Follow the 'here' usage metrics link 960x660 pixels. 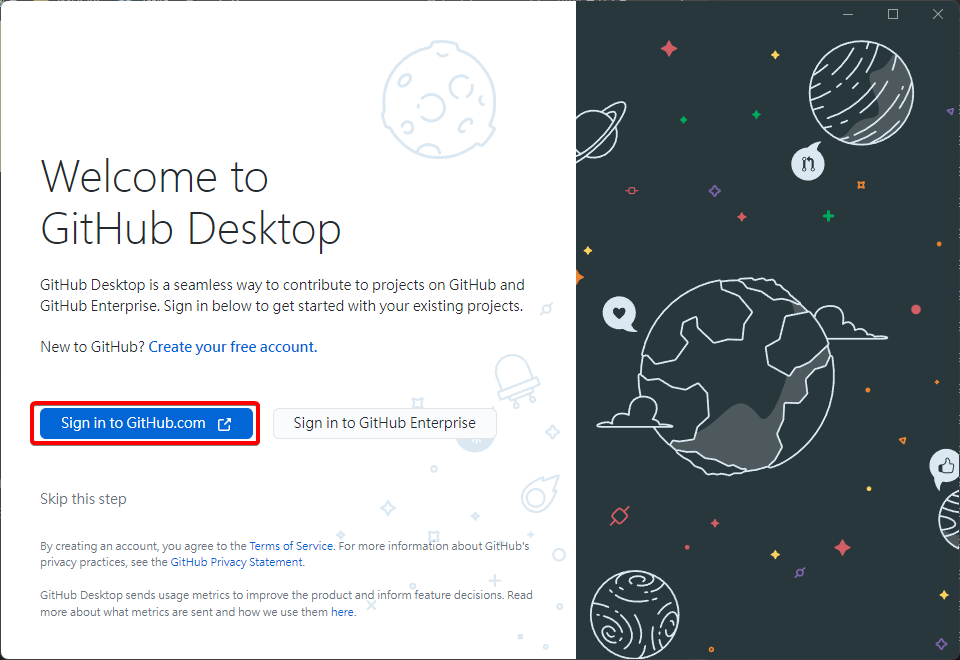point(342,612)
